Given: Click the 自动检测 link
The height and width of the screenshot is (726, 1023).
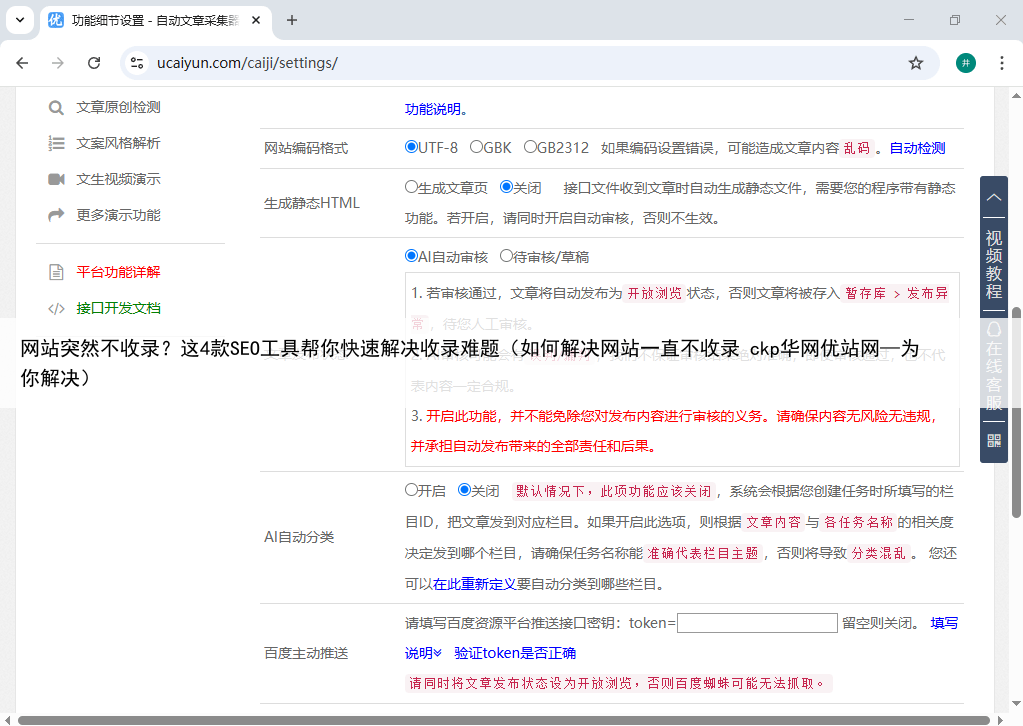Looking at the screenshot, I should 917,148.
